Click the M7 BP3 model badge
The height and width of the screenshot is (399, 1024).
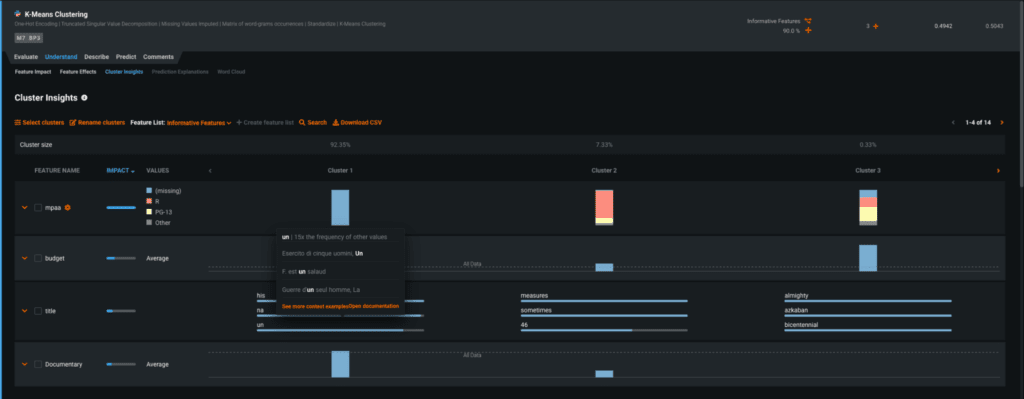(x=29, y=38)
